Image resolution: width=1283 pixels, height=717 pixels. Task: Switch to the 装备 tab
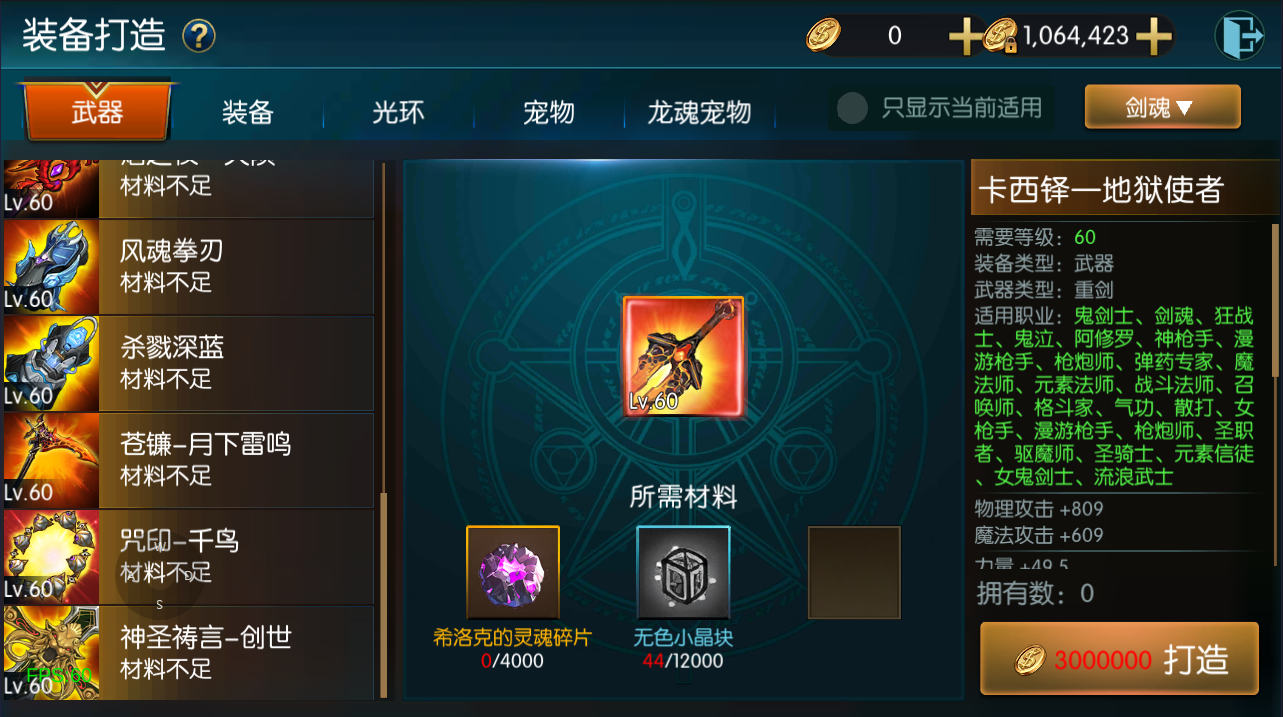(248, 112)
